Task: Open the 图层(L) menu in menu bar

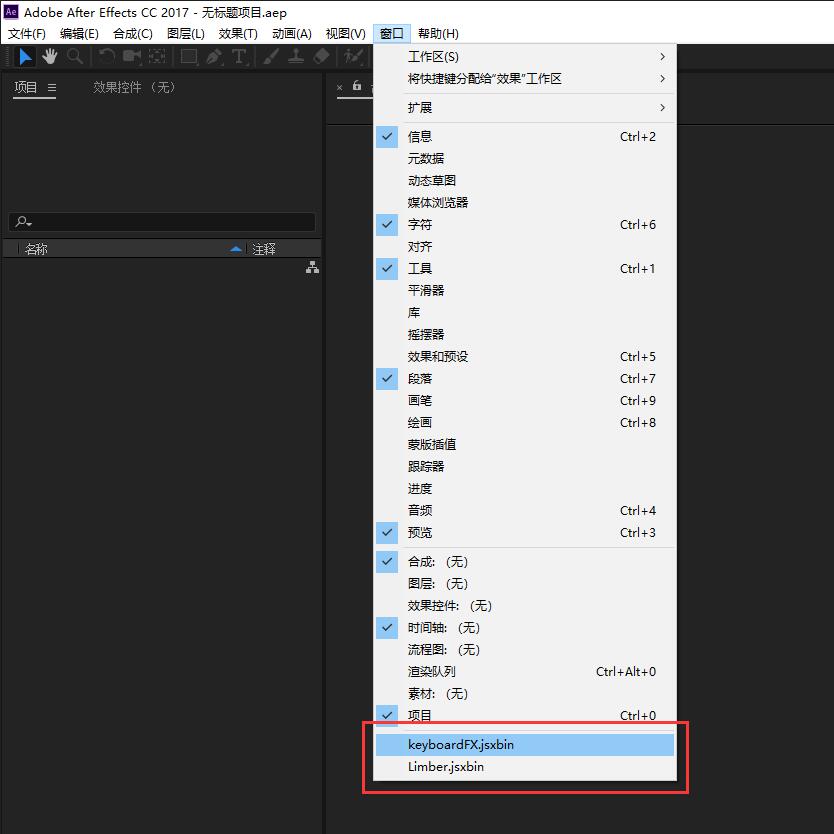Action: [x=186, y=34]
